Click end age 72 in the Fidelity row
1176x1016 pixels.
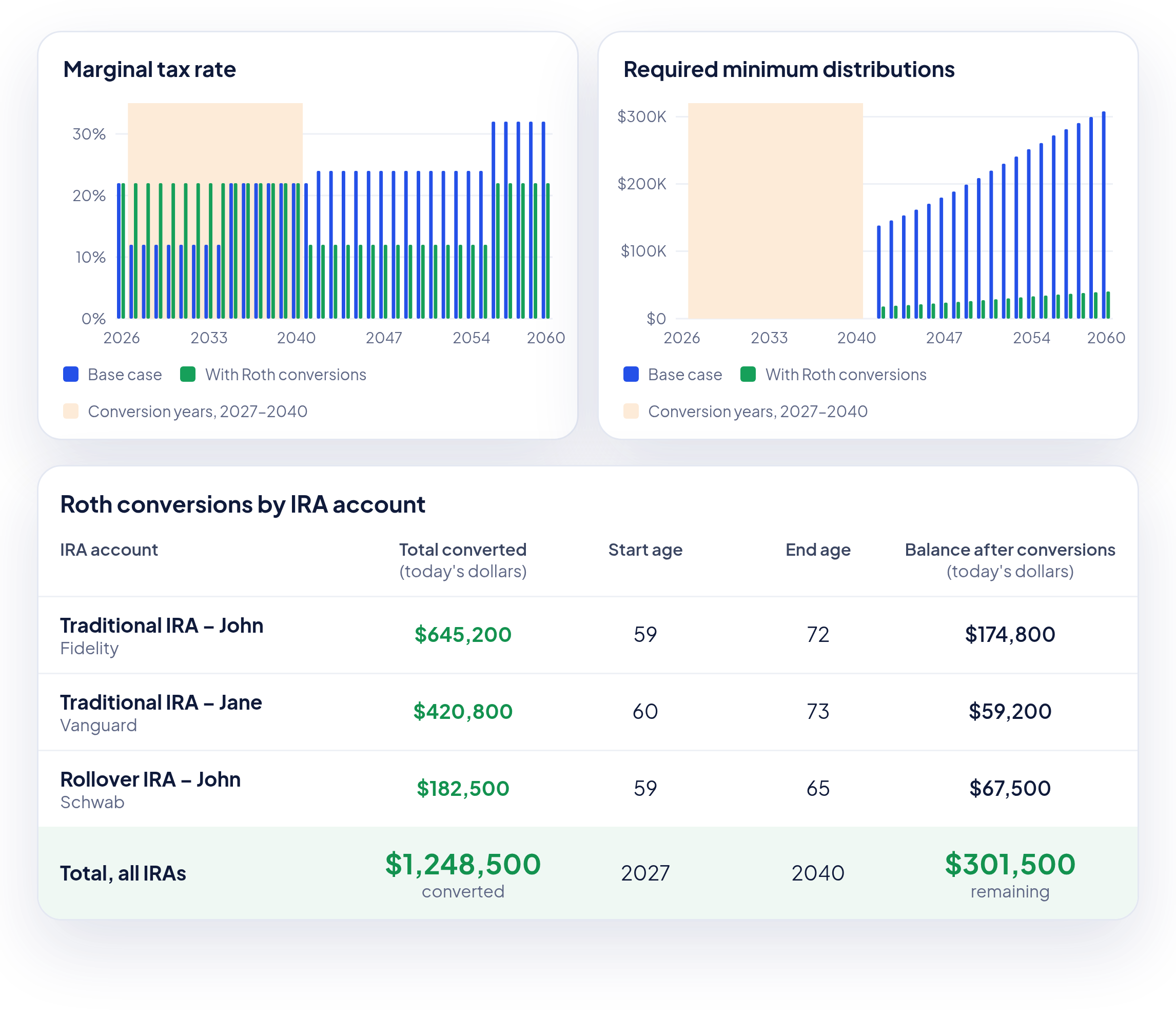pos(818,635)
